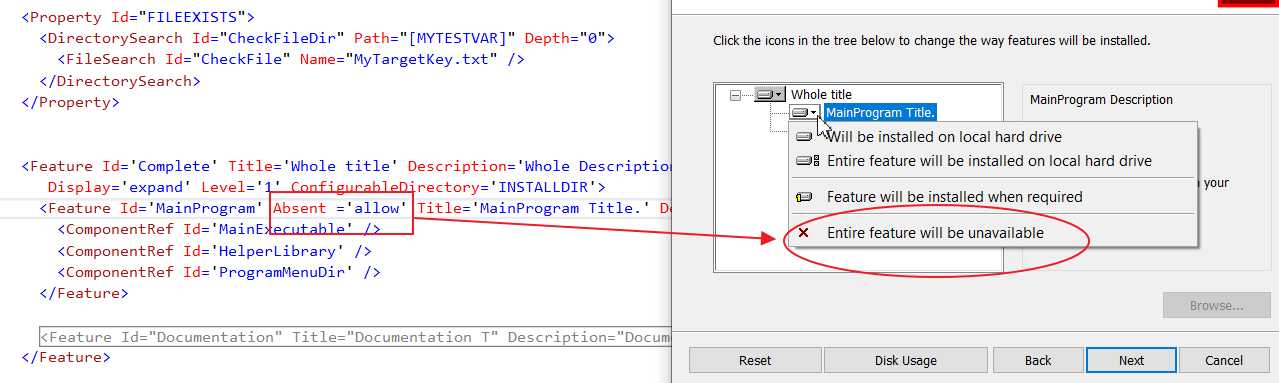Open the MainProgram Title feature dropdown icon
Viewport: 1279px width, 383px height.
pos(805,112)
